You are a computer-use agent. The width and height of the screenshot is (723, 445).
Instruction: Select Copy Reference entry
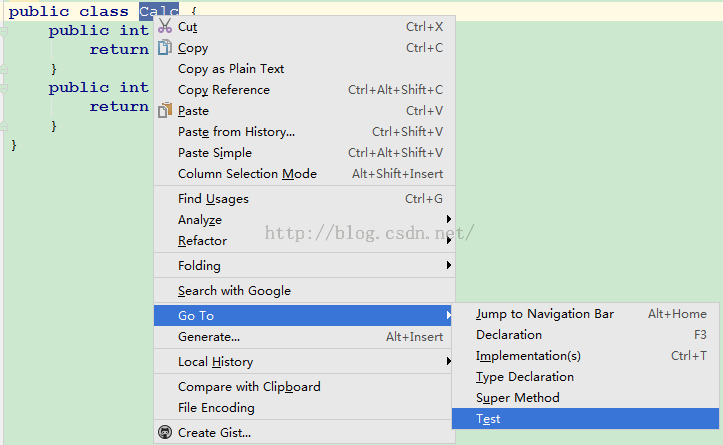click(304, 90)
